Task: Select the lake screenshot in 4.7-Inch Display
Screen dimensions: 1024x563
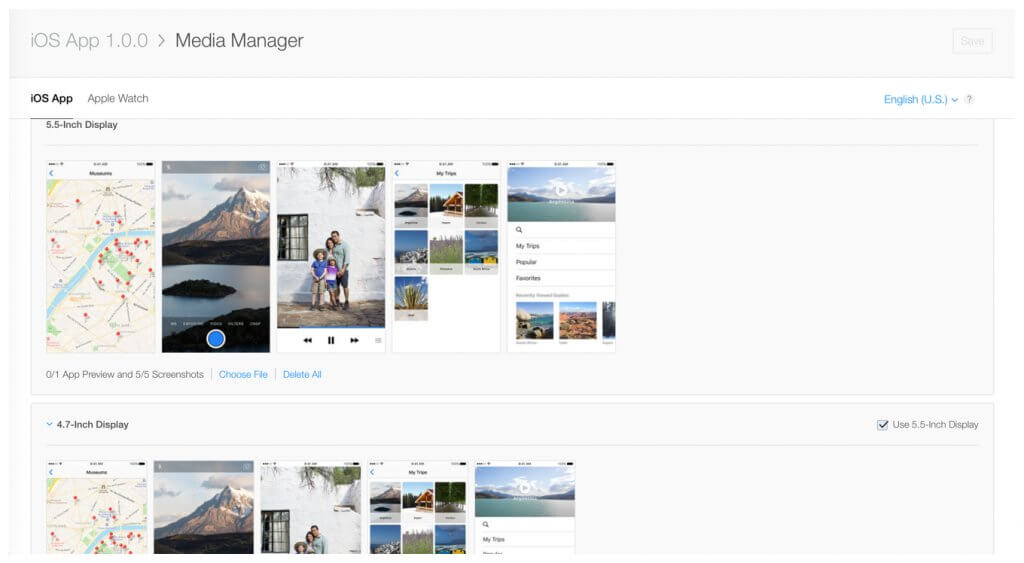Action: click(525, 507)
